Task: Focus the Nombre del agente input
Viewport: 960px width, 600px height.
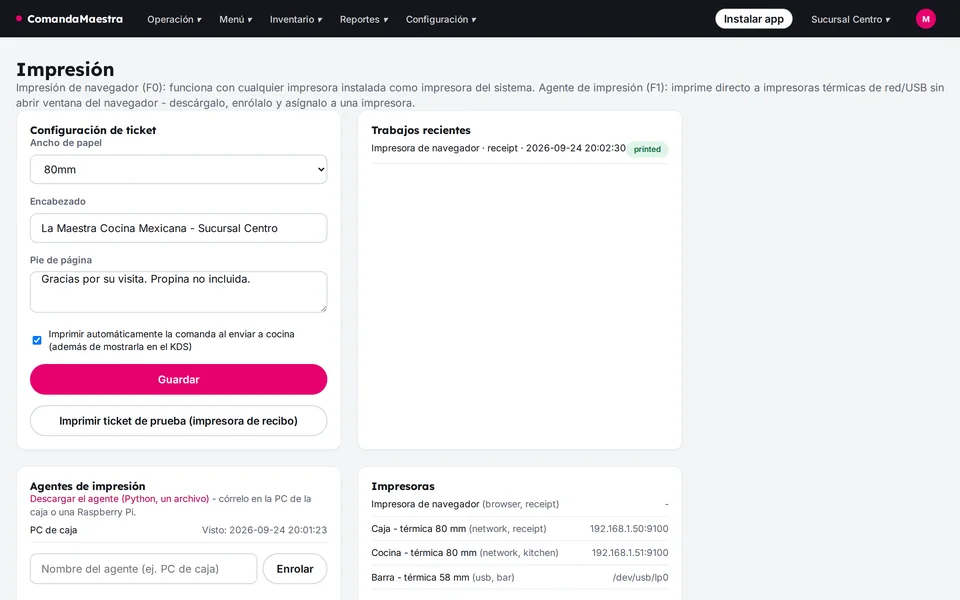Action: pyautogui.click(x=143, y=569)
